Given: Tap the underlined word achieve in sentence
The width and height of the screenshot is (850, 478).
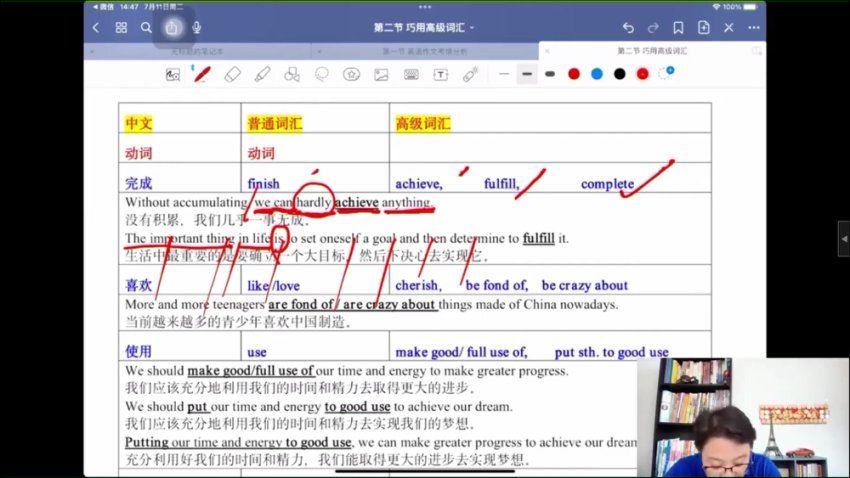Looking at the screenshot, I should (357, 202).
